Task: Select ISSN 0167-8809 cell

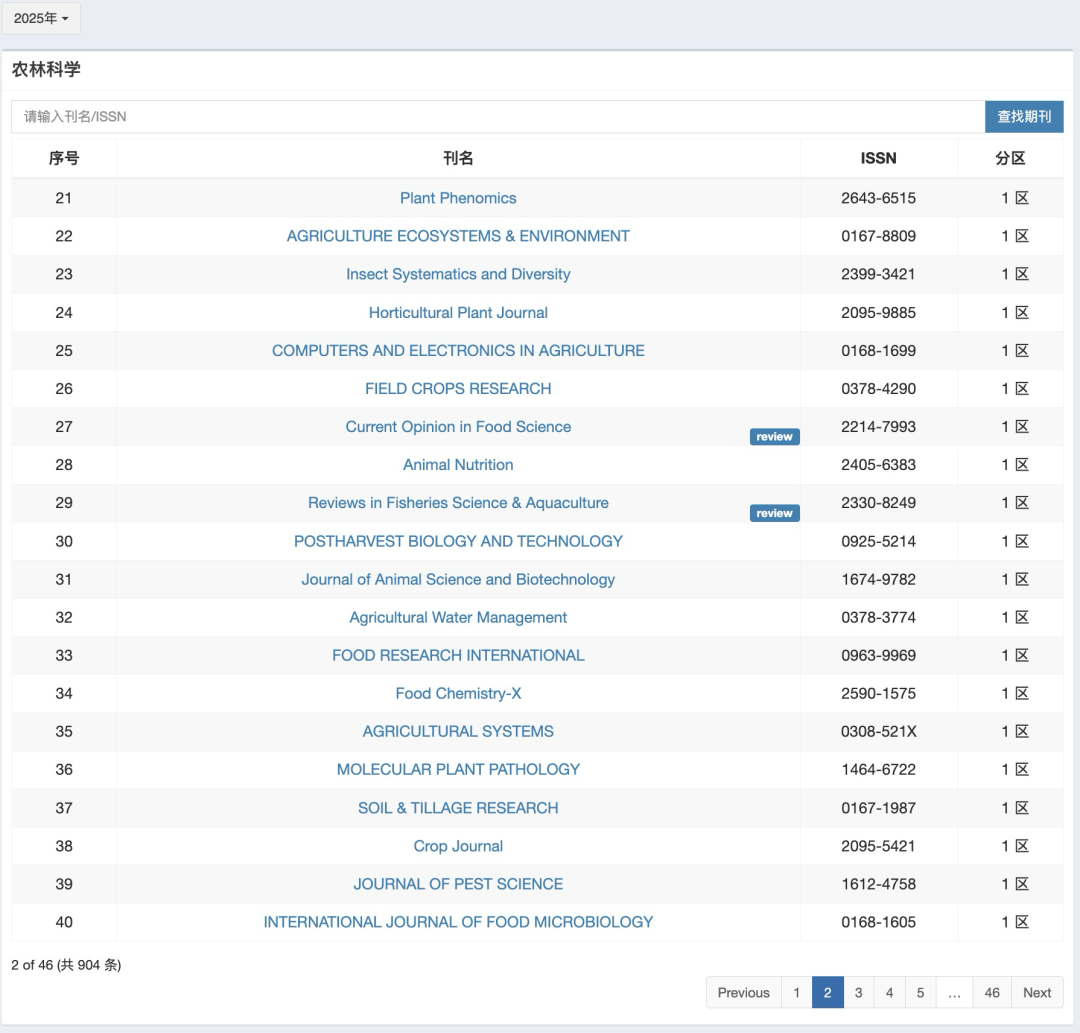Action: [878, 236]
